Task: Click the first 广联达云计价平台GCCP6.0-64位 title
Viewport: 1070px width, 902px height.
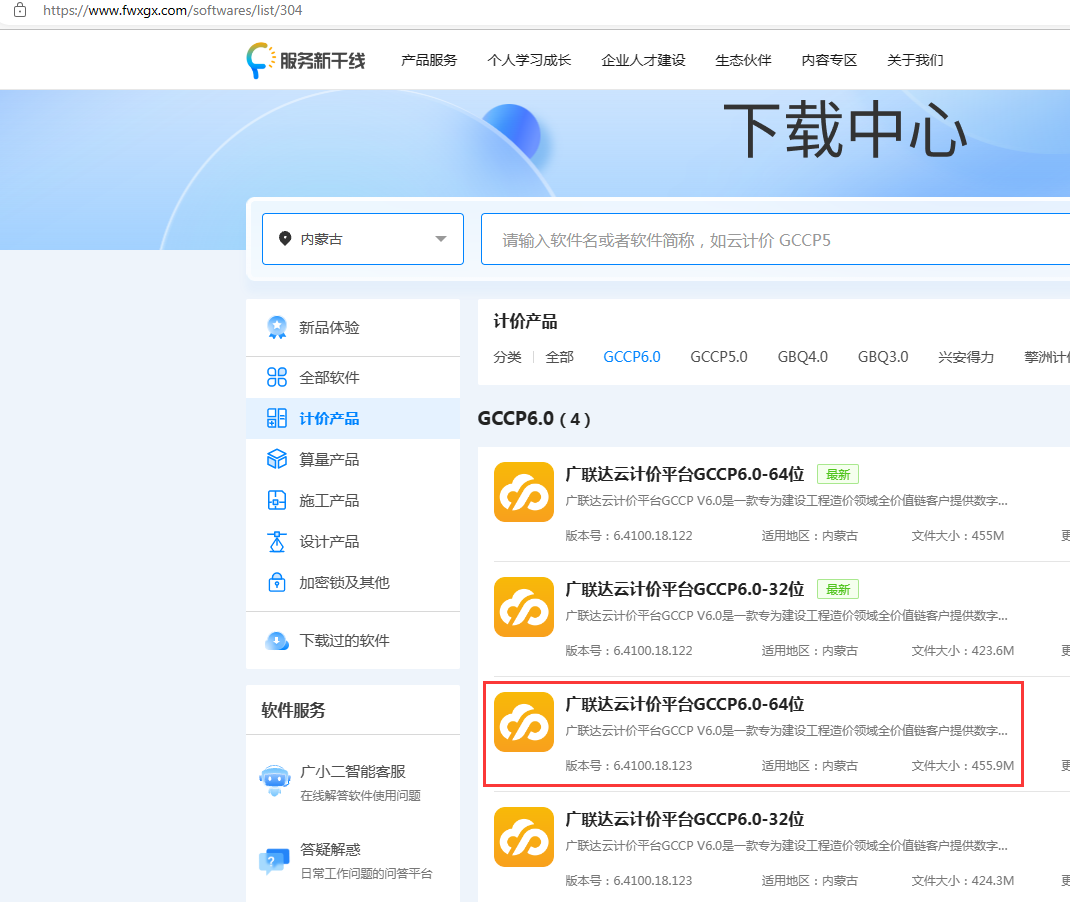Action: 684,474
